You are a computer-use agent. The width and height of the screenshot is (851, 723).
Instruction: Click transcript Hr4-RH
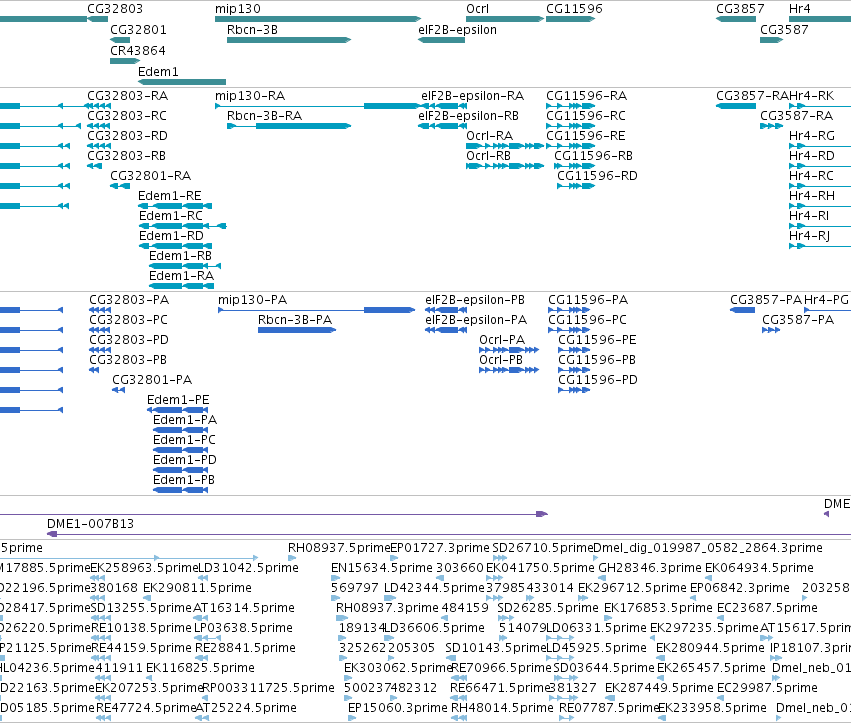tap(820, 206)
